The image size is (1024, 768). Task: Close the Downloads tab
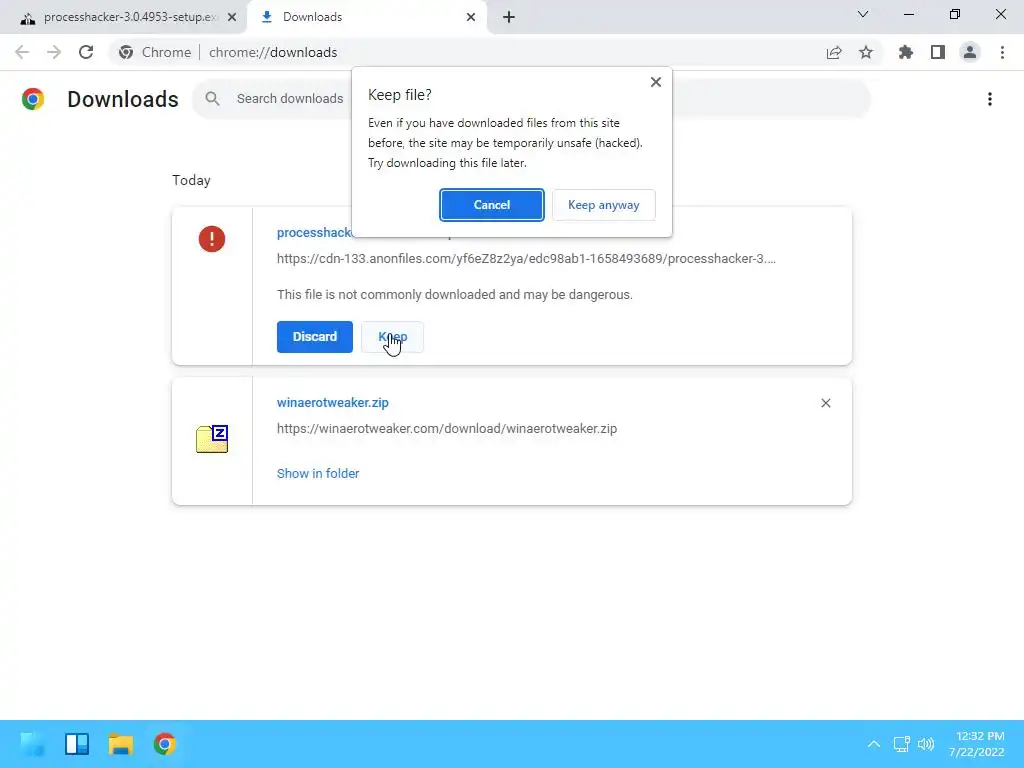(471, 17)
